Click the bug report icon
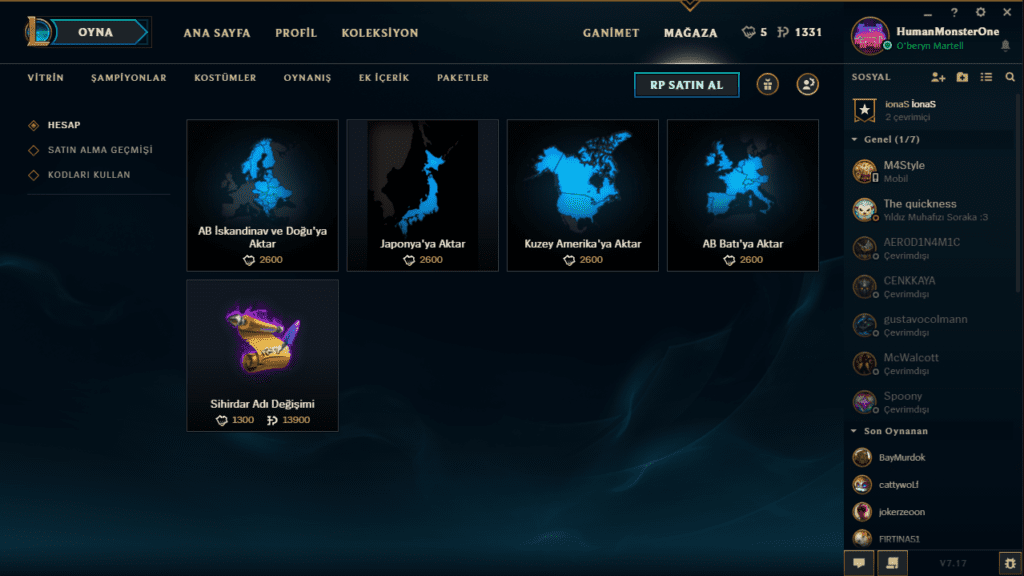1024x576 pixels. click(x=1010, y=563)
